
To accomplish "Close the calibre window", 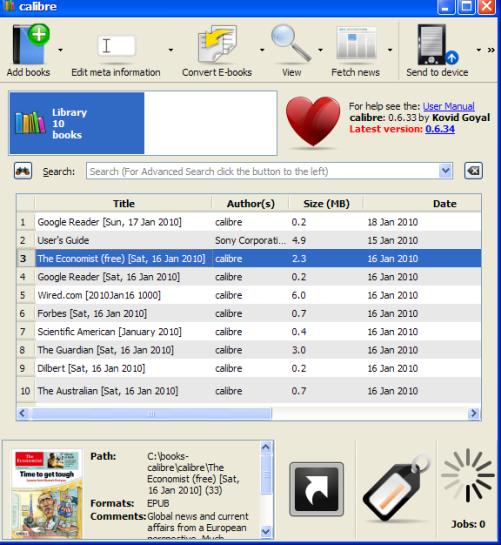I will 487,7.
